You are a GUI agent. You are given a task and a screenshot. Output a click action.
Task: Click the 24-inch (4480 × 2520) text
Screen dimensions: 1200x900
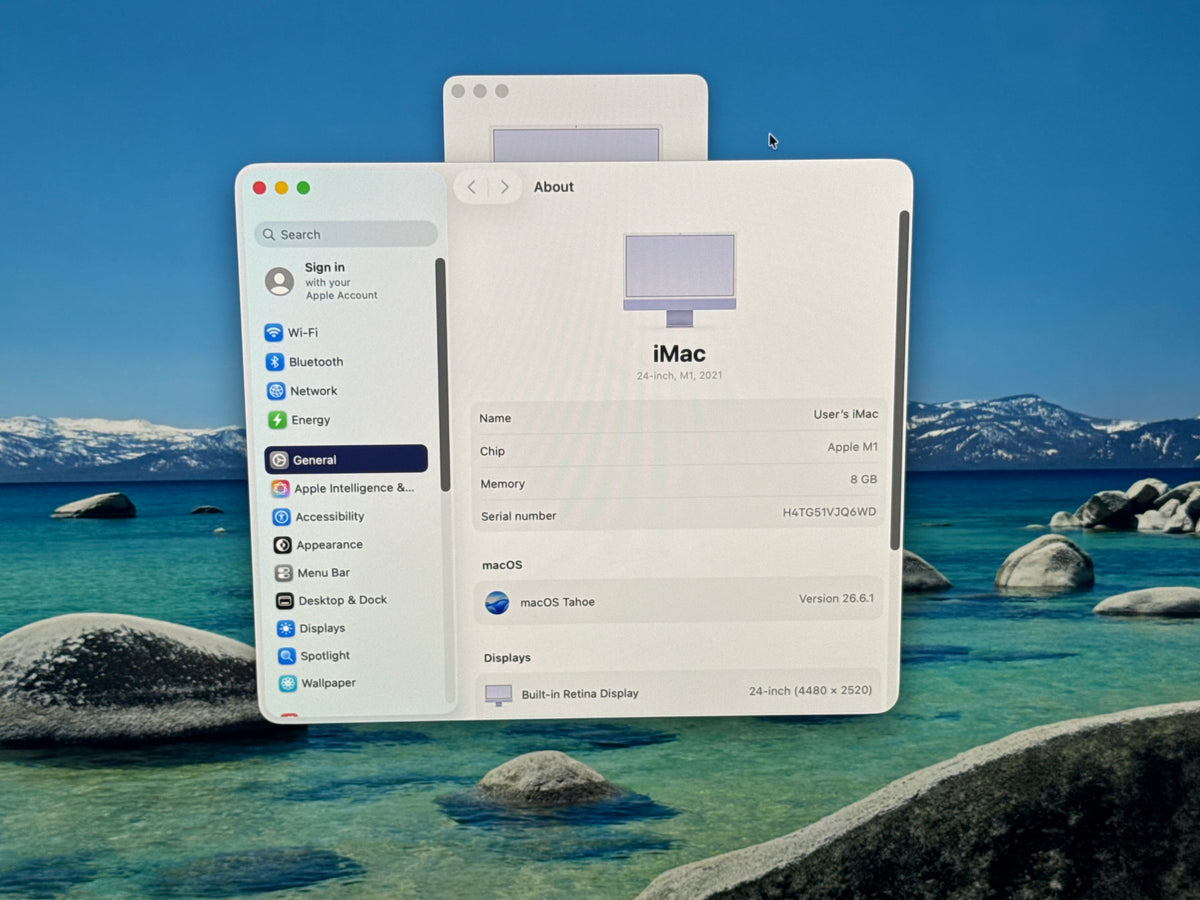pos(811,691)
